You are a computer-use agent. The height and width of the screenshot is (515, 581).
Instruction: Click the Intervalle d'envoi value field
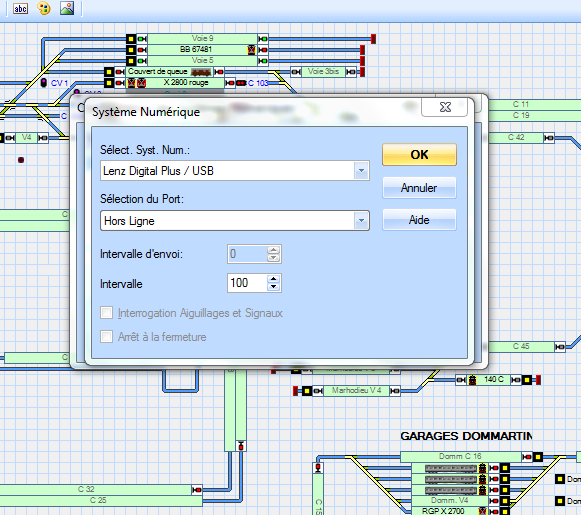[x=247, y=254]
